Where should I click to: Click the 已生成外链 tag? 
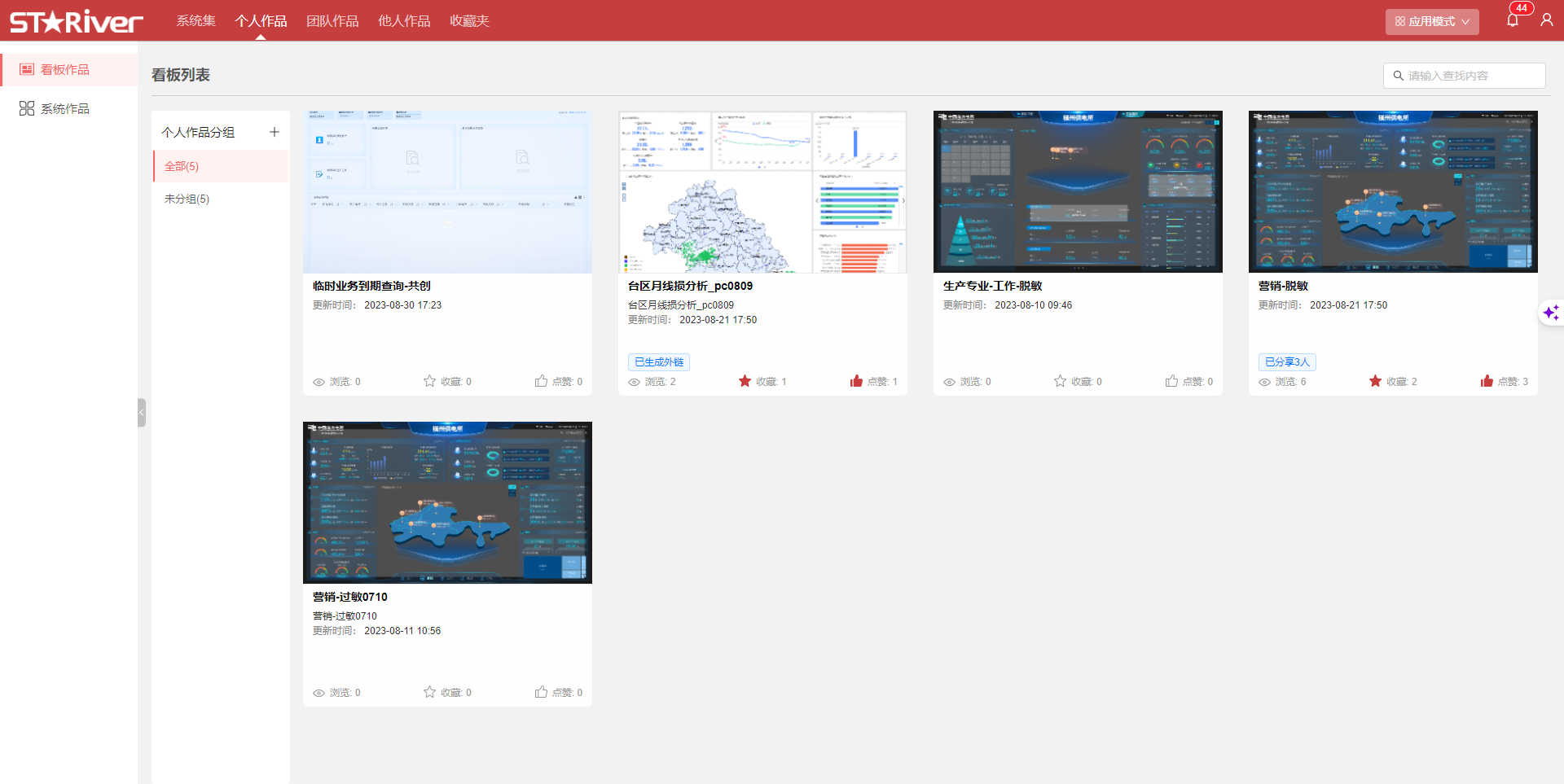click(x=659, y=362)
